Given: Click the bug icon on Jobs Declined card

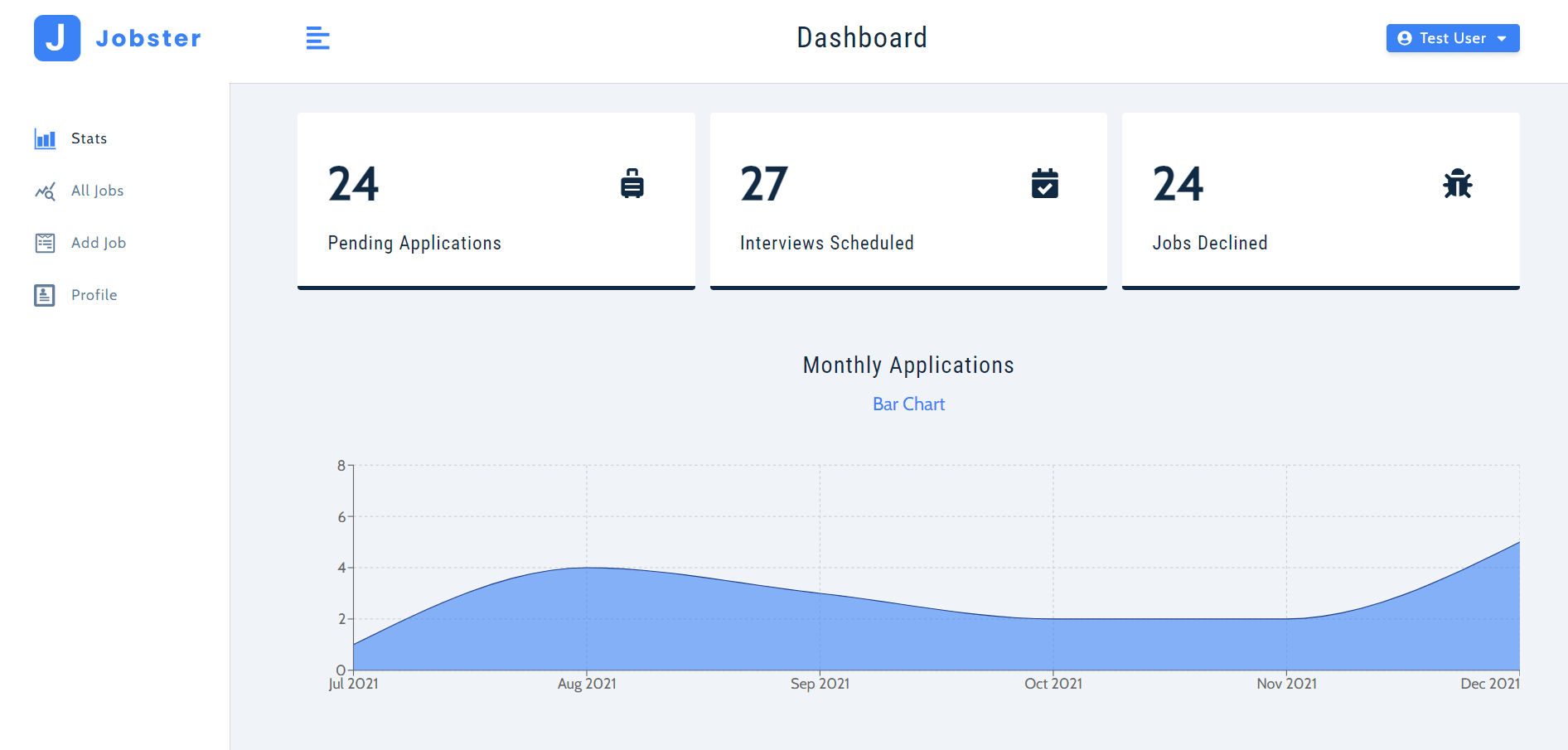Looking at the screenshot, I should [1457, 183].
